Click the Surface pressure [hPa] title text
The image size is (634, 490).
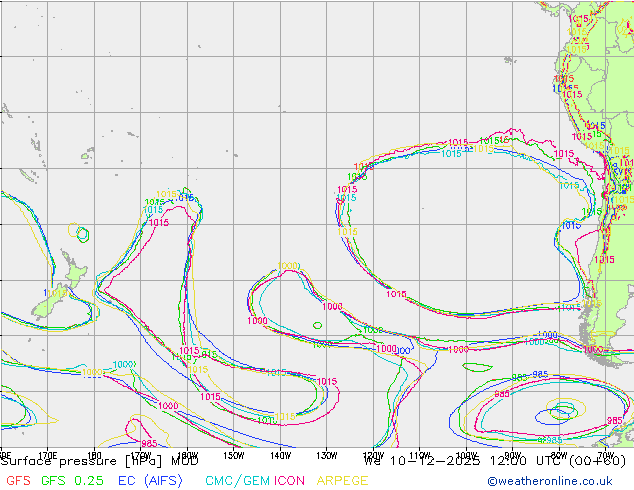click(81, 461)
